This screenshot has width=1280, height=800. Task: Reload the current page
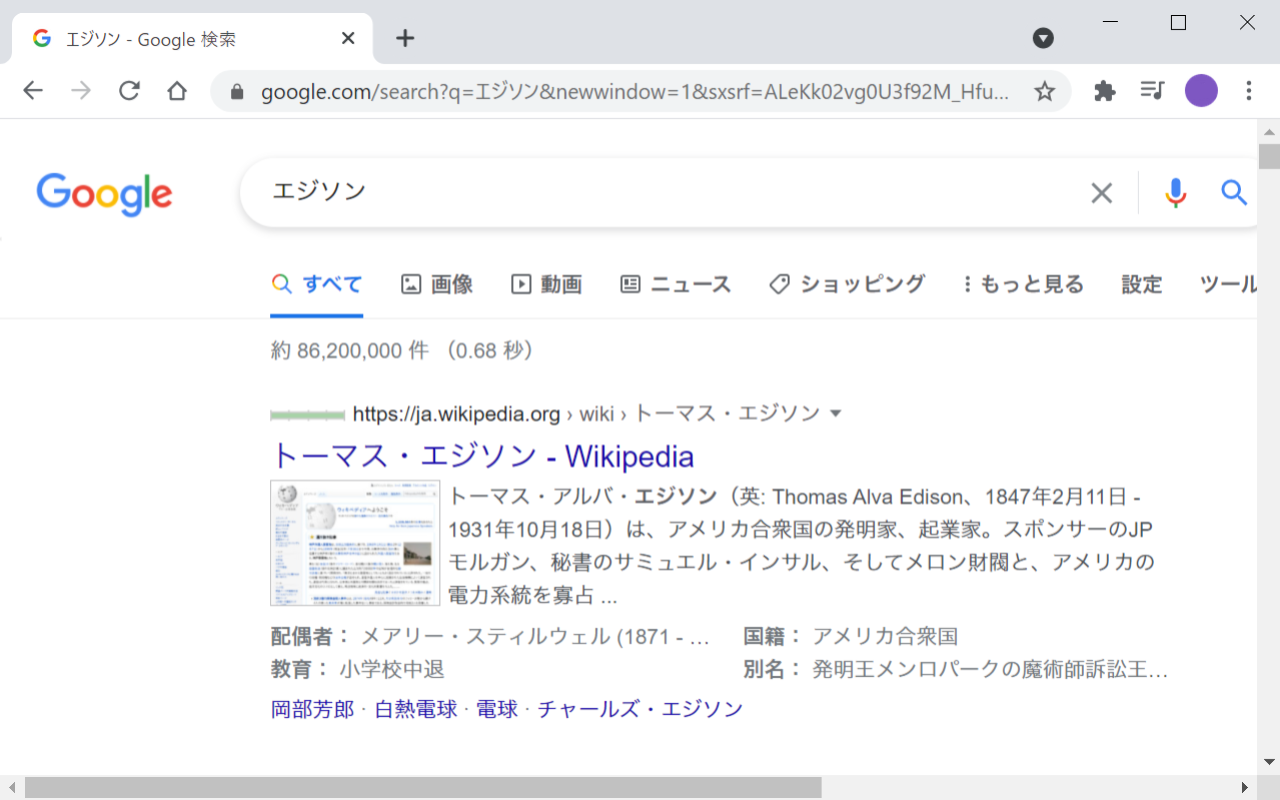click(129, 91)
